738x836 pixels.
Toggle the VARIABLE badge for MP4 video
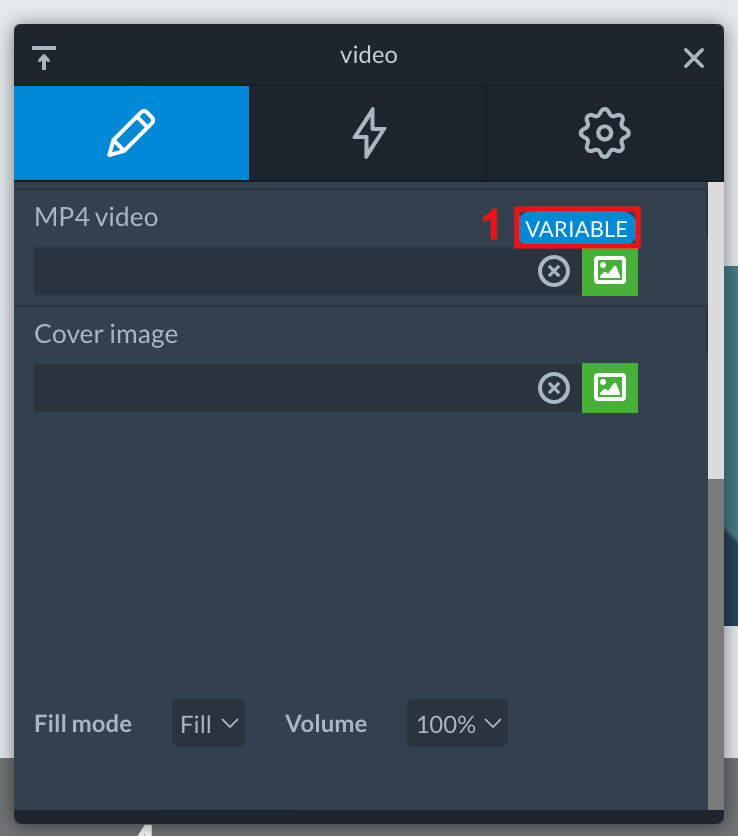pyautogui.click(x=577, y=229)
